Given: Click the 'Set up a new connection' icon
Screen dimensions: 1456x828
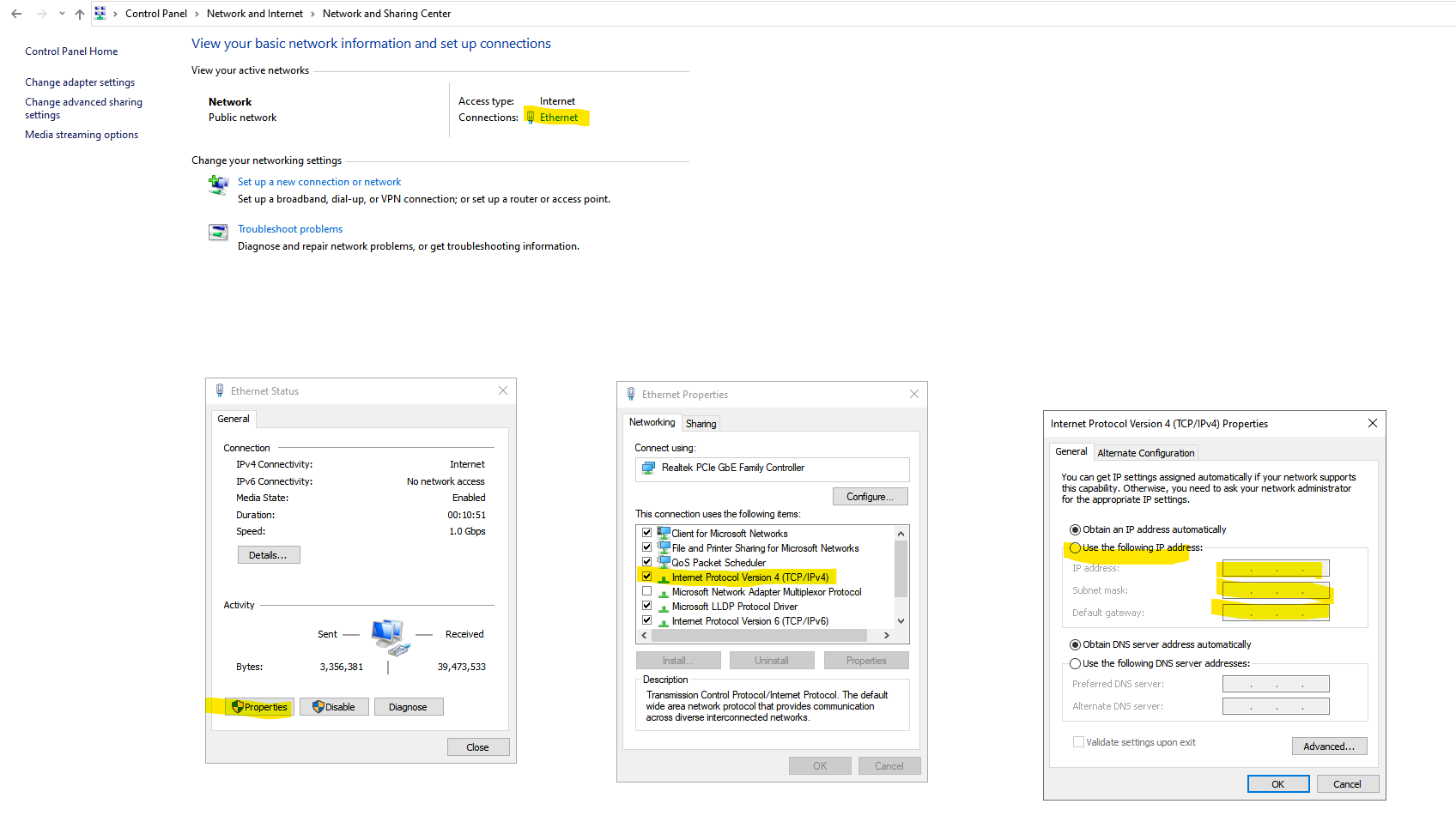Looking at the screenshot, I should tap(218, 184).
